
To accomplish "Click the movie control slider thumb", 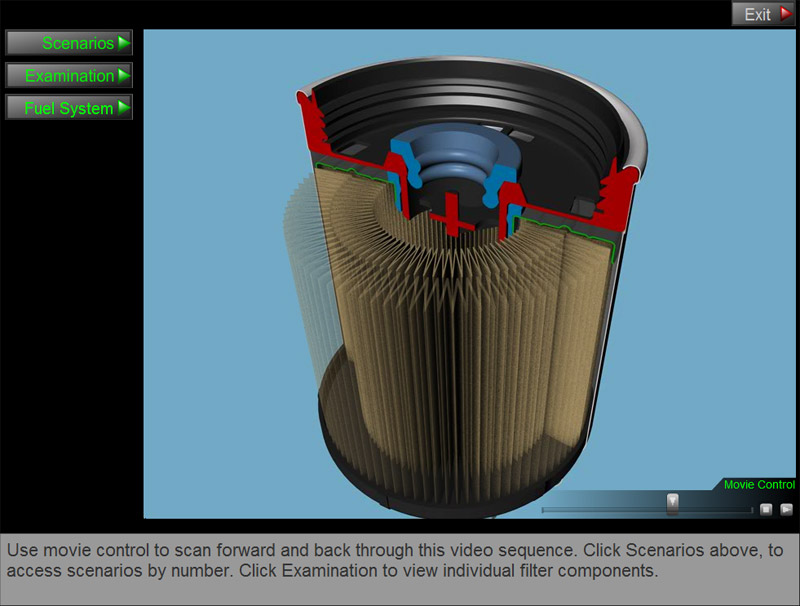I will [x=672, y=503].
